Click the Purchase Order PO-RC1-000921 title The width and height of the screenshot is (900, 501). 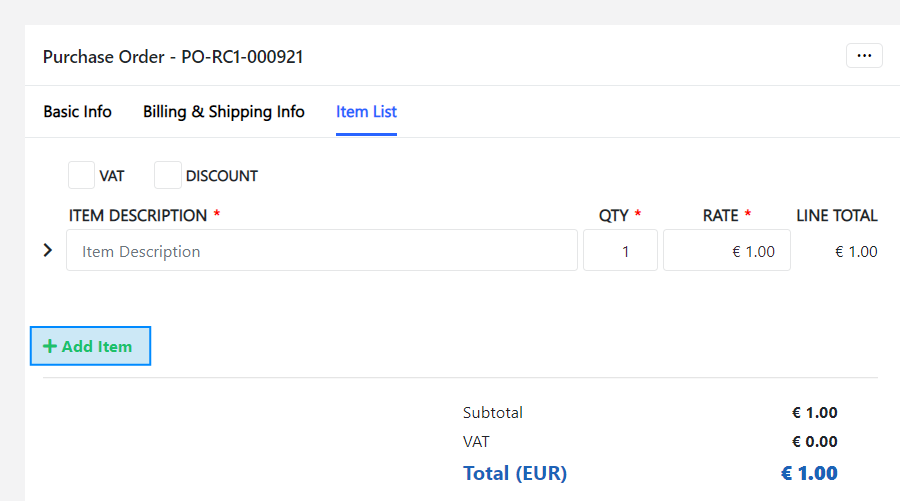click(x=173, y=57)
